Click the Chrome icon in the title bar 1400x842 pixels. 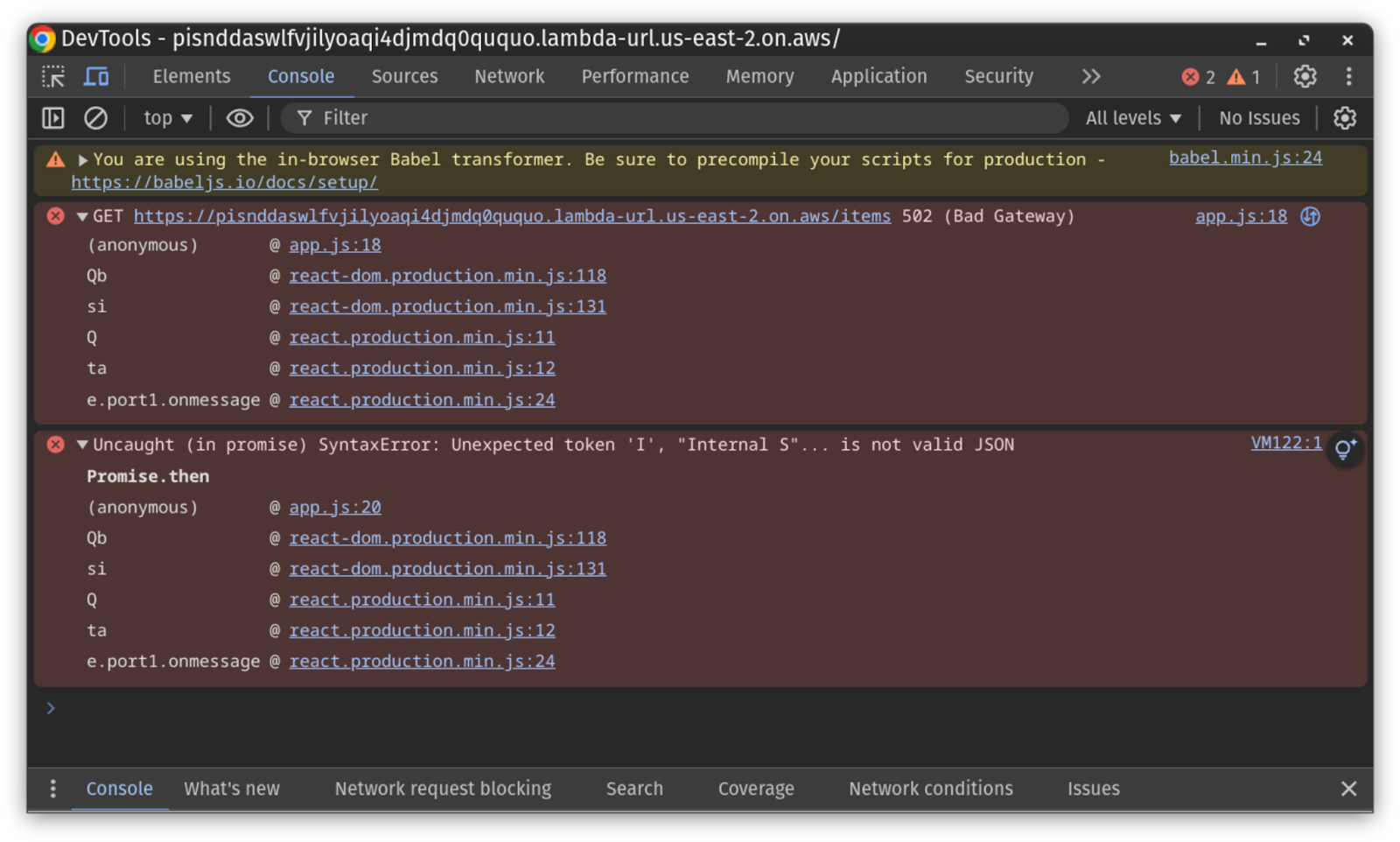(42, 39)
